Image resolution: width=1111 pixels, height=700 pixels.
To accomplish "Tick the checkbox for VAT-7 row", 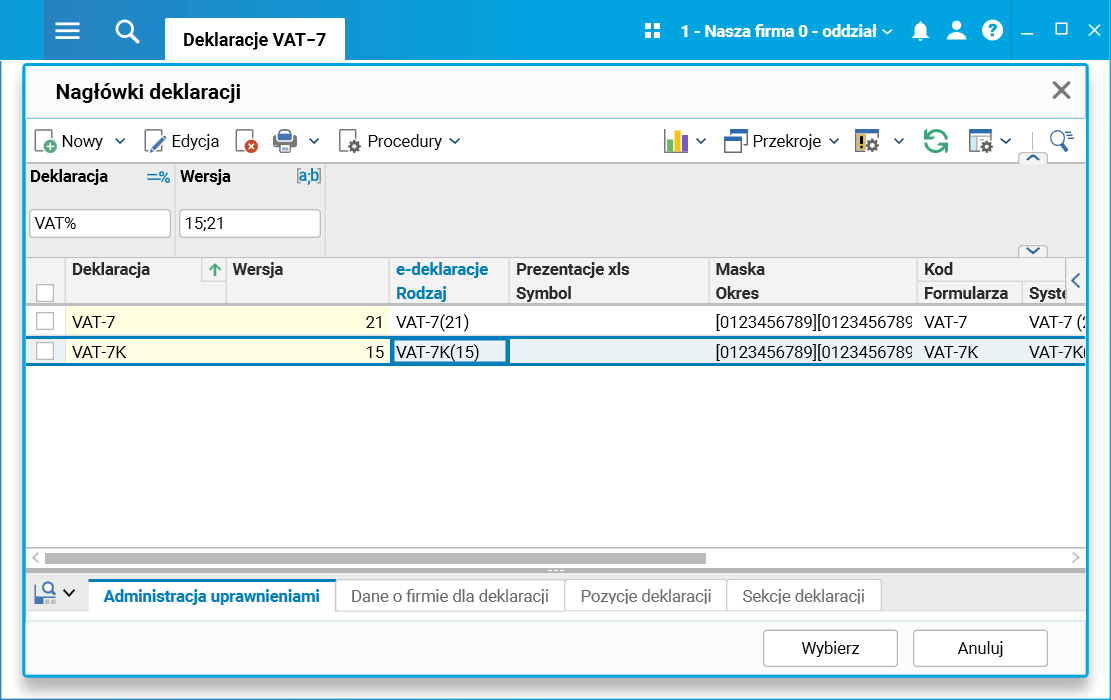I will [x=45, y=321].
